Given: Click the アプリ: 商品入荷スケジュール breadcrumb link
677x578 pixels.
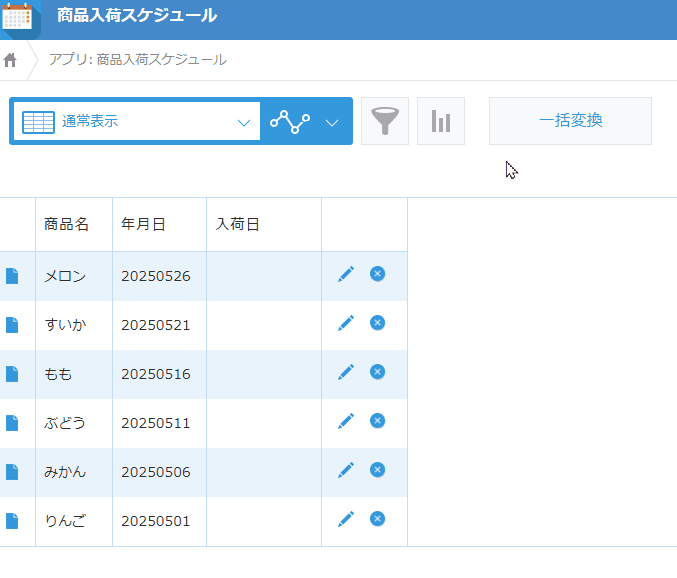Looking at the screenshot, I should coord(137,60).
